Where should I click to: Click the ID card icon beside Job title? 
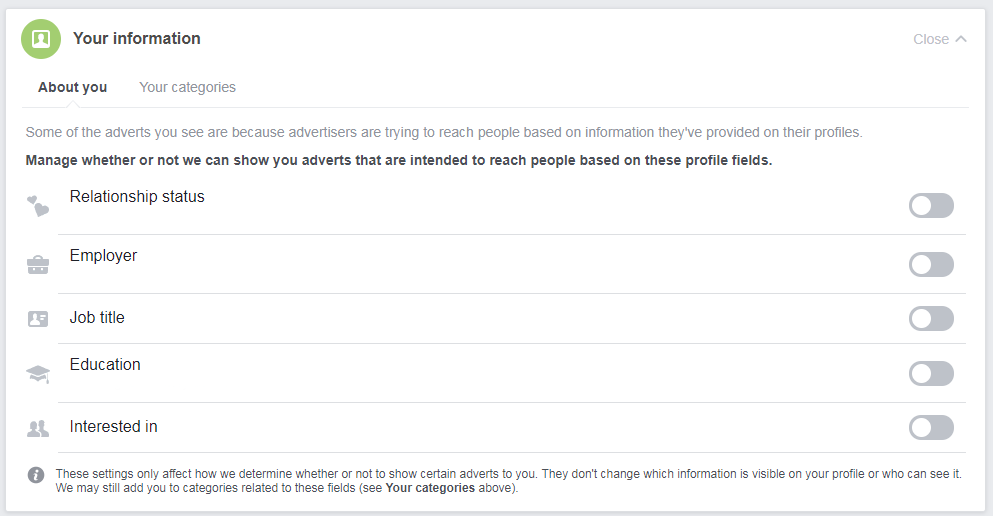pyautogui.click(x=38, y=319)
